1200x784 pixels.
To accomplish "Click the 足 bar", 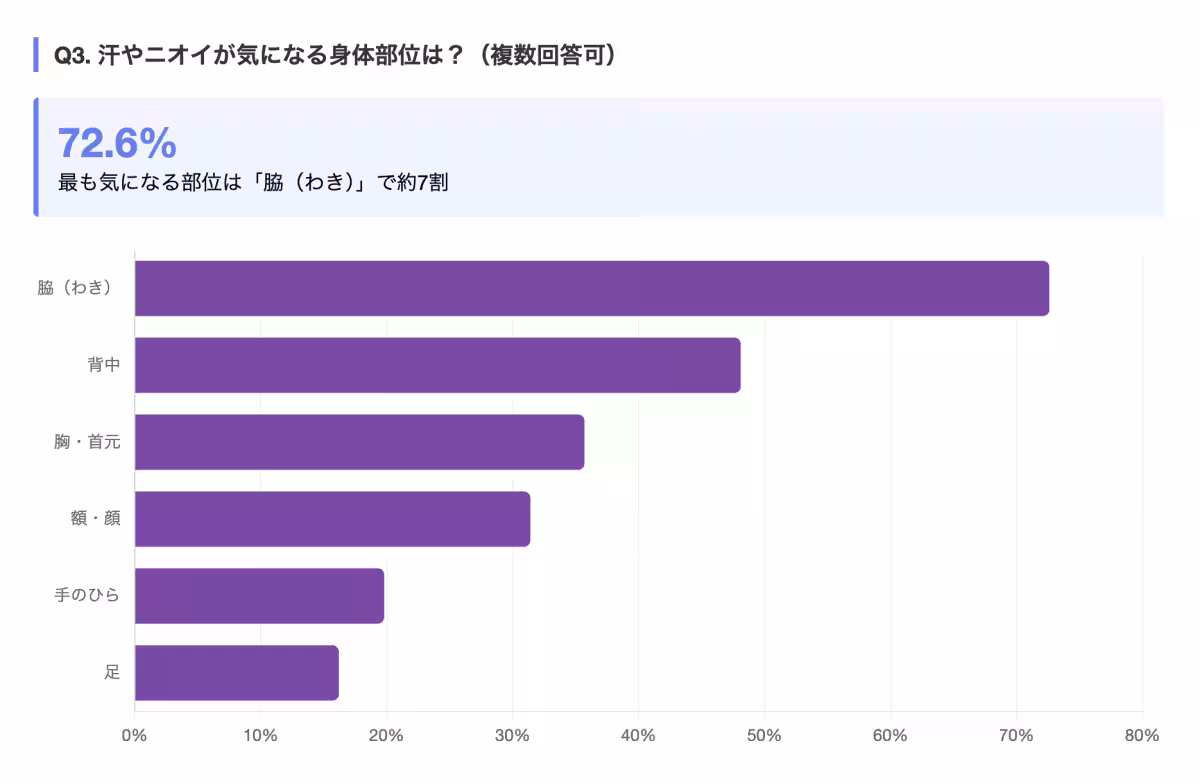I will coord(236,673).
